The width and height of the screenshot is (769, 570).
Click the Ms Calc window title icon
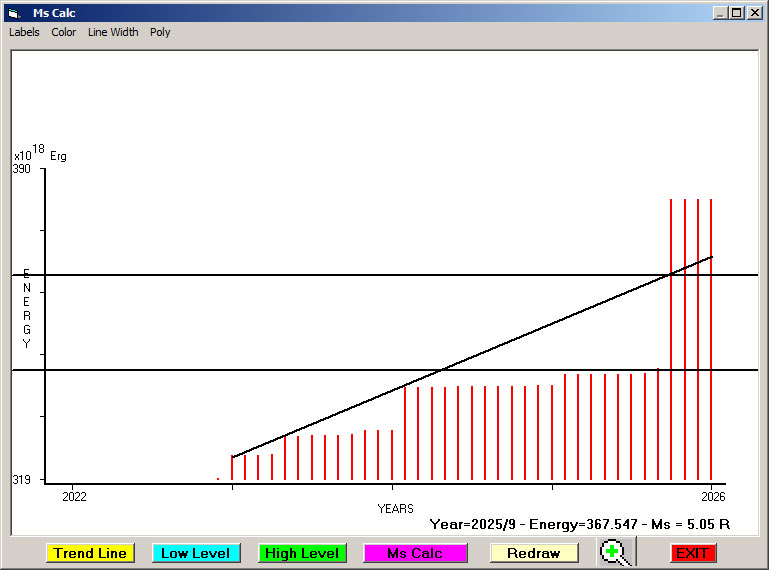(14, 13)
